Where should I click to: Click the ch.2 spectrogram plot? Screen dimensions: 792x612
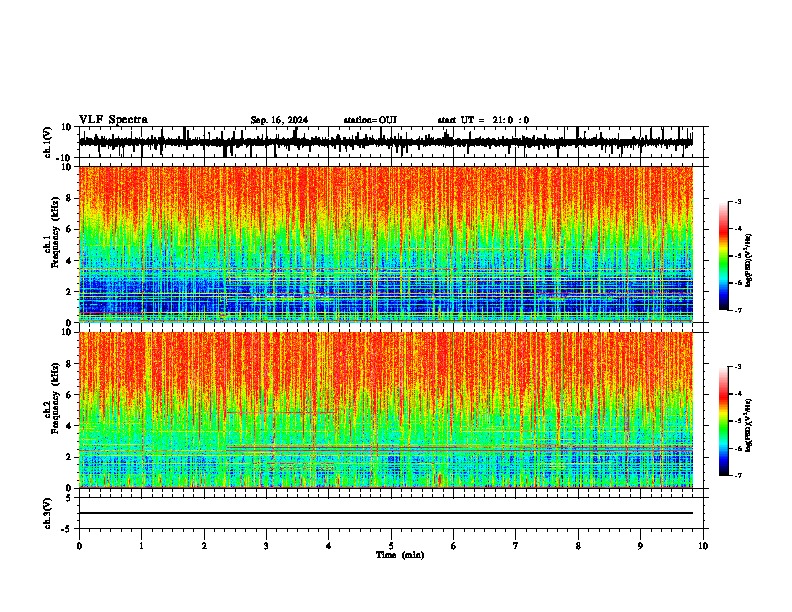(386, 410)
